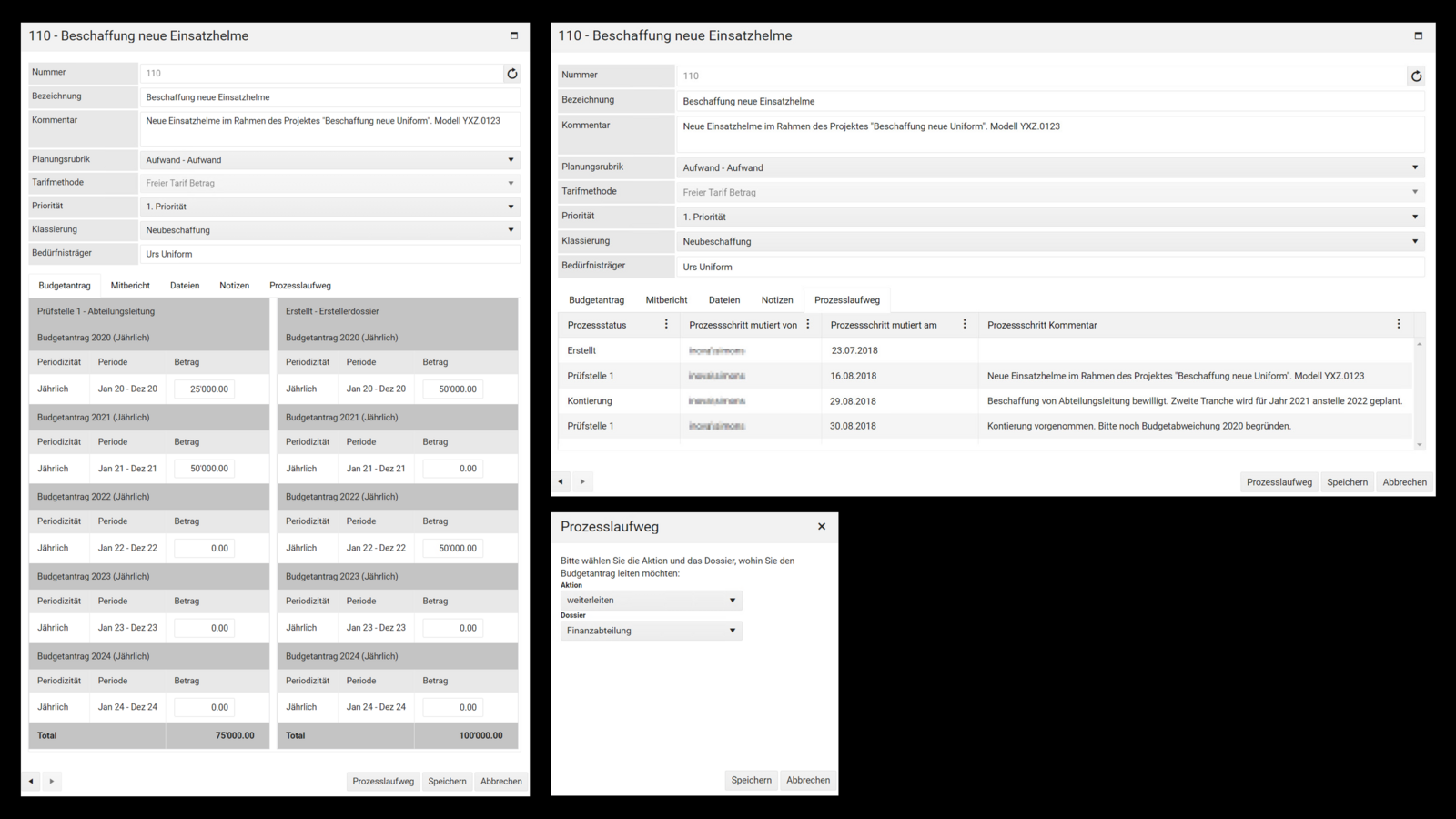
Task: Open column menu for Prozessschritt Kommentar
Action: pyautogui.click(x=1399, y=325)
